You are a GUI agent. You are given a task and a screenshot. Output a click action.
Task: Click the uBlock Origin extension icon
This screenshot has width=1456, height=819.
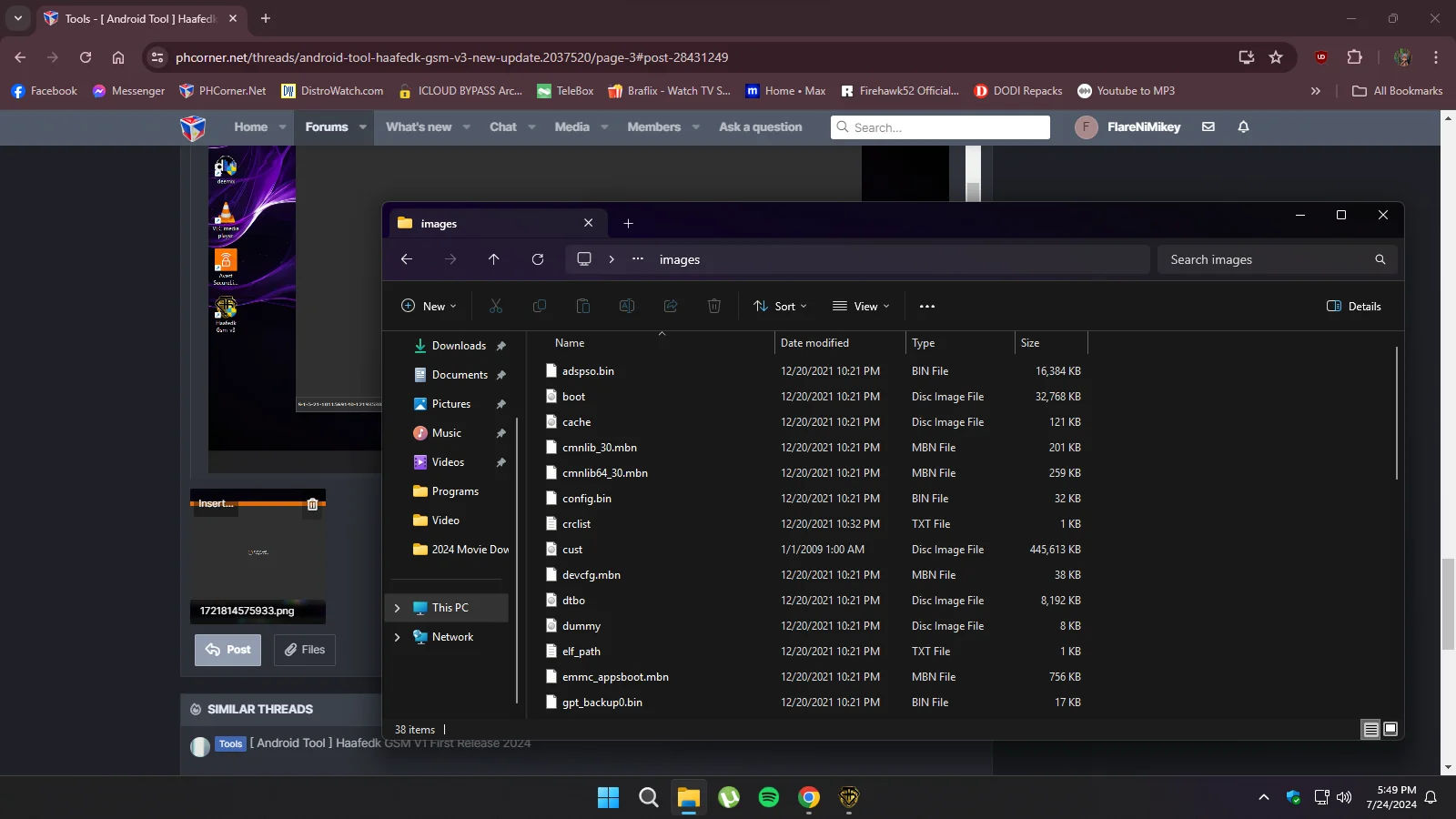[x=1321, y=57]
